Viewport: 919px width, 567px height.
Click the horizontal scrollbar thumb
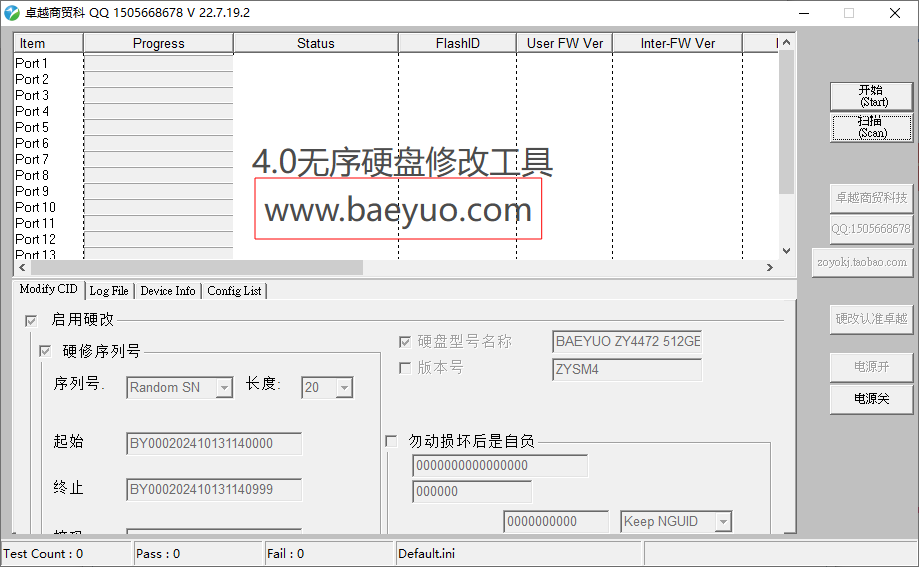(197, 267)
